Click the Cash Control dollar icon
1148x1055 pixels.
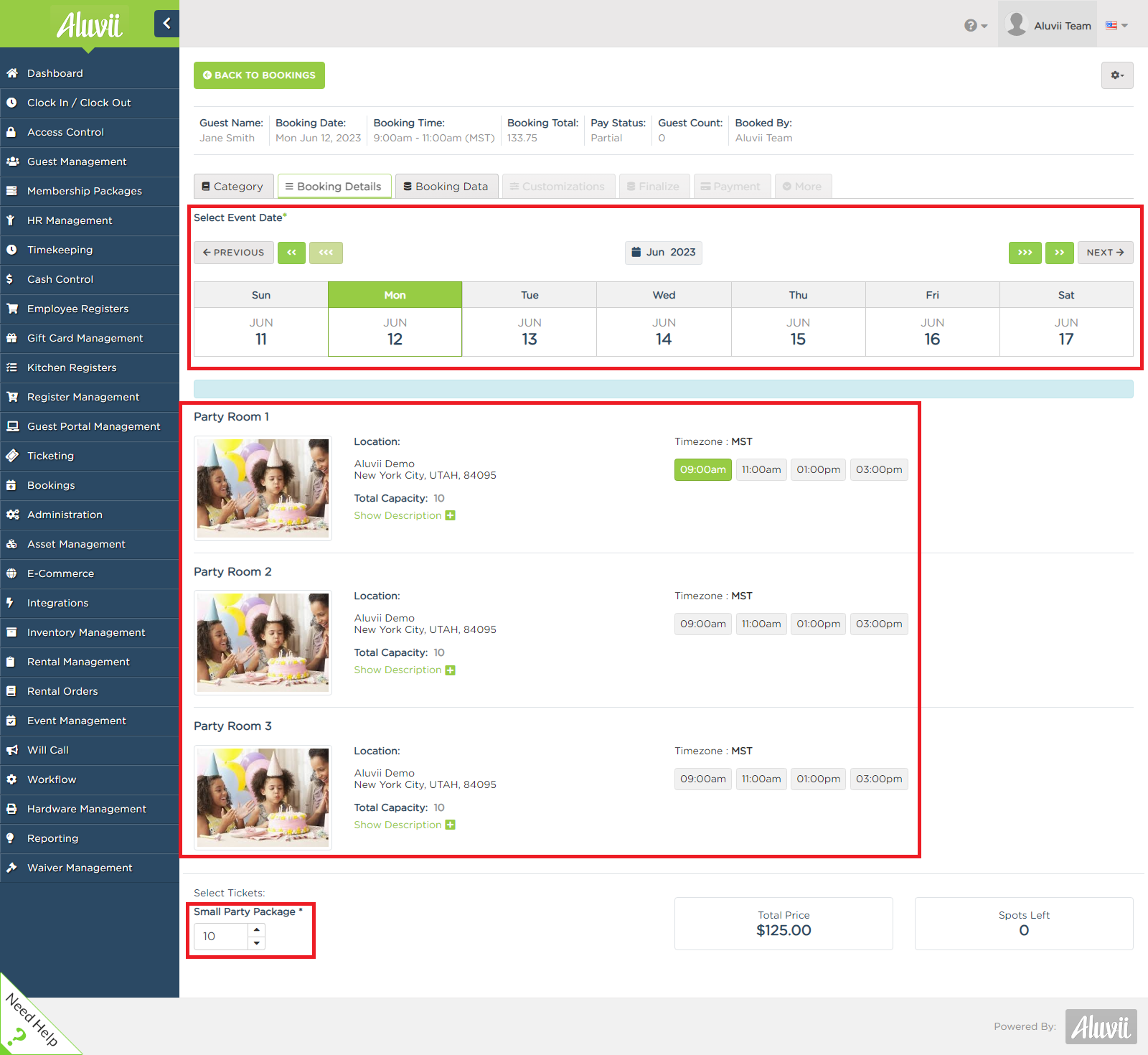[10, 279]
